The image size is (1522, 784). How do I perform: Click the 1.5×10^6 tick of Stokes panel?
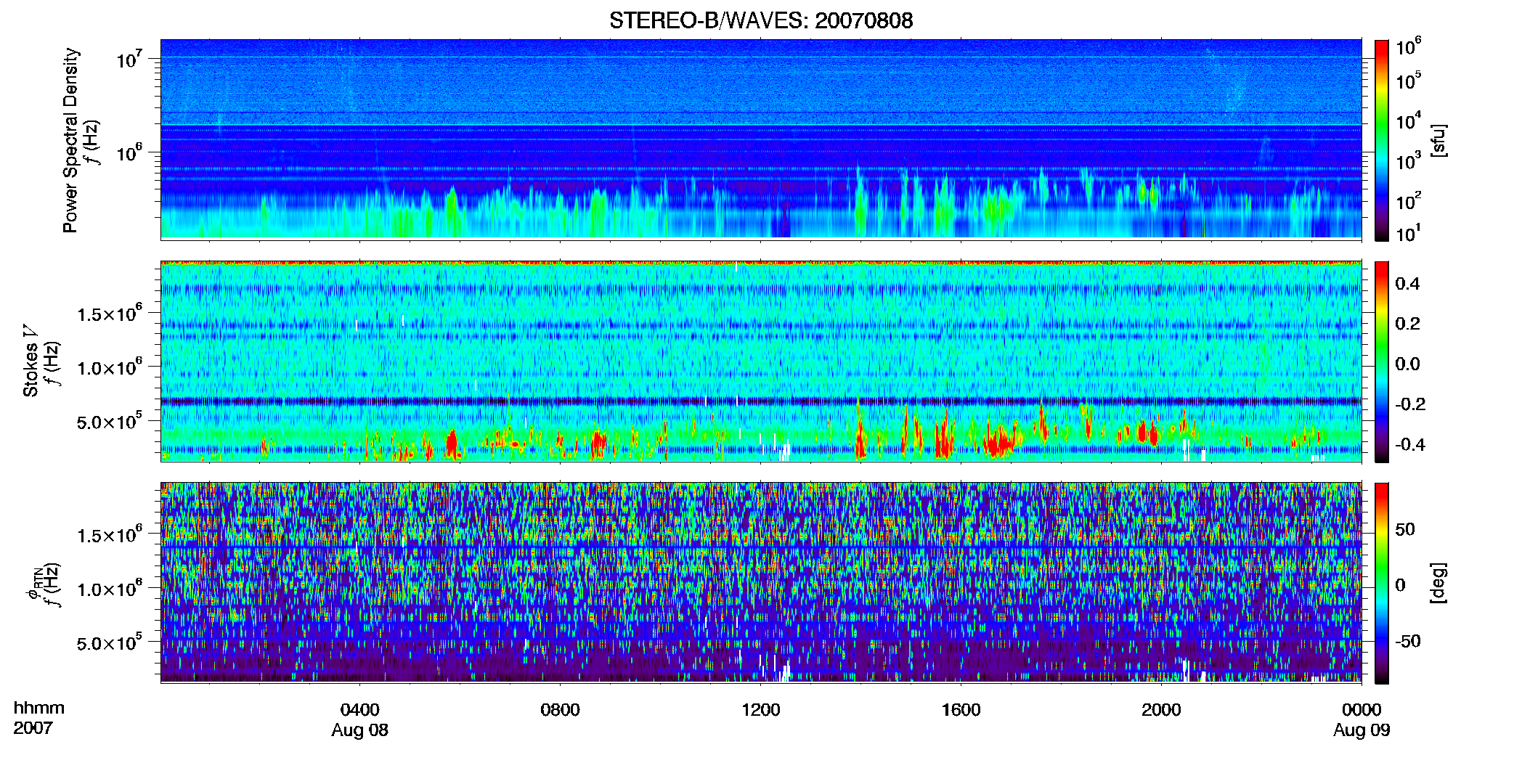pos(110,314)
